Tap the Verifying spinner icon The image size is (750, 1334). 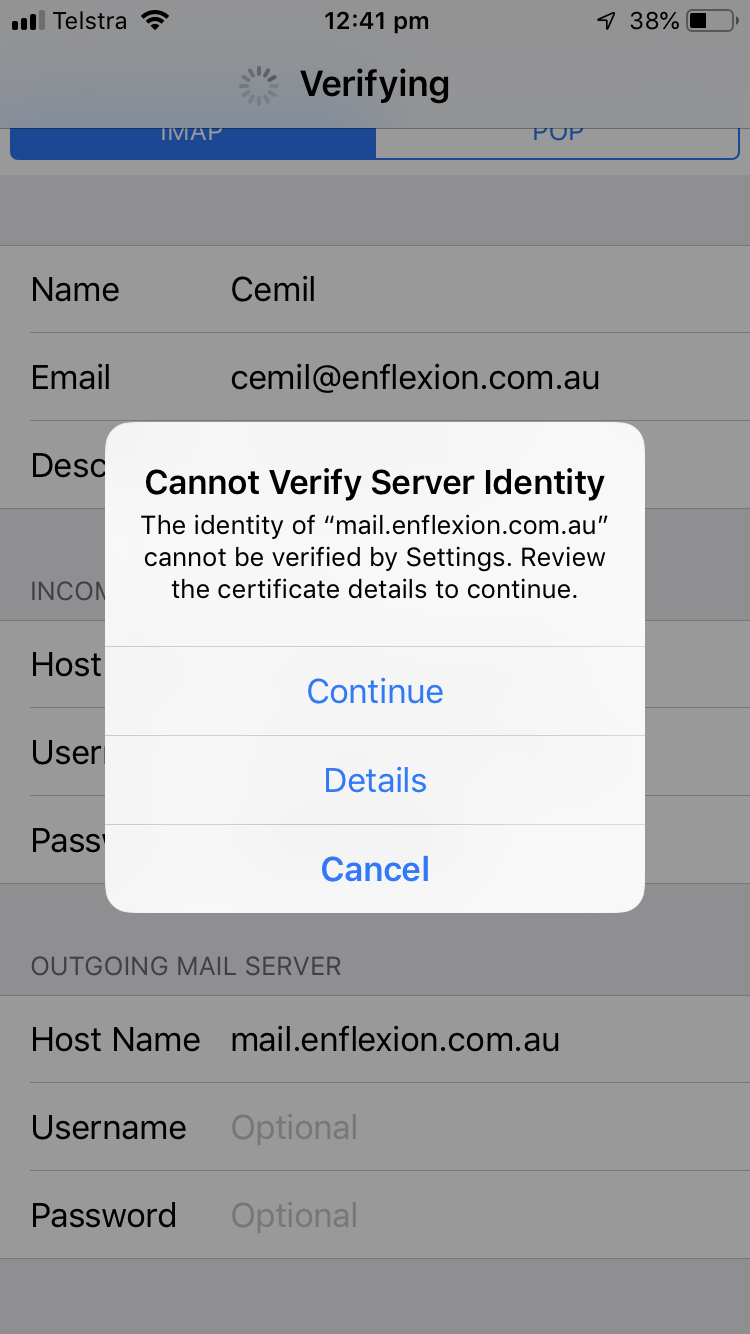pyautogui.click(x=259, y=86)
